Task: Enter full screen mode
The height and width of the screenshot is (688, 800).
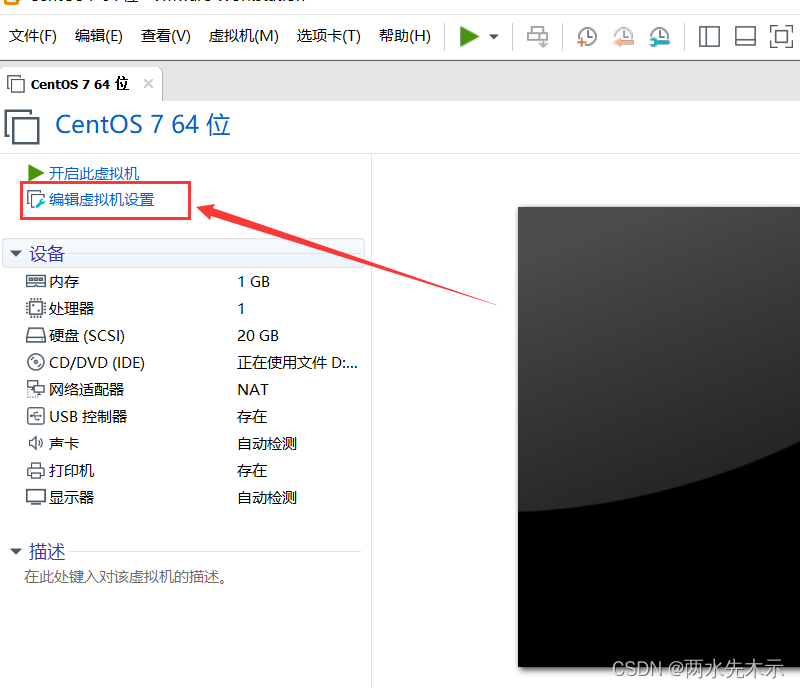Action: pyautogui.click(x=781, y=36)
